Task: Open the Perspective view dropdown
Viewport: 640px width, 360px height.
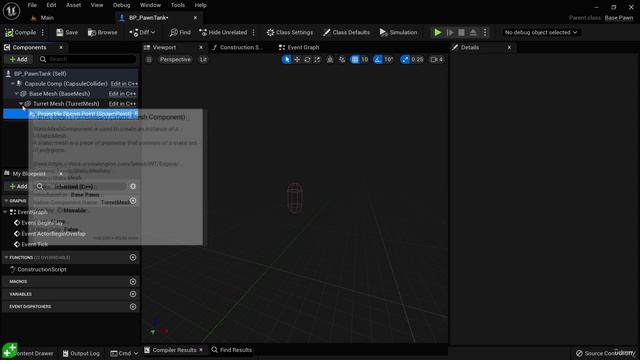Action: (175, 60)
